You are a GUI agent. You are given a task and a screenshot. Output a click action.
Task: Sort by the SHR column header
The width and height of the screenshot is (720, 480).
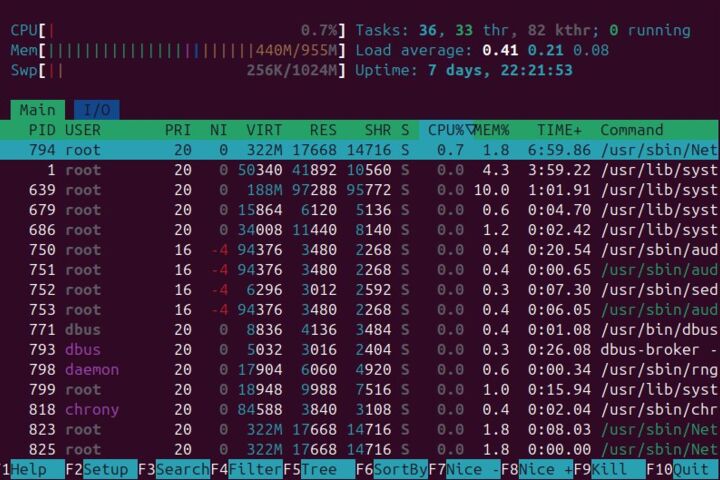click(x=377, y=130)
